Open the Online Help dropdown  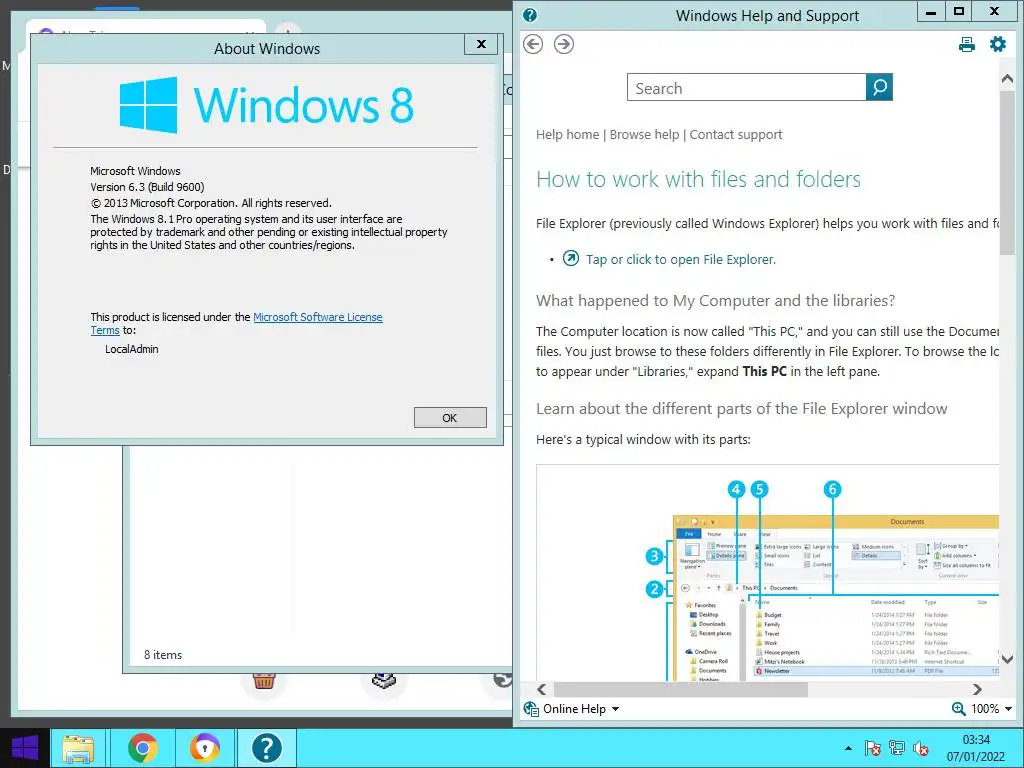(581, 709)
